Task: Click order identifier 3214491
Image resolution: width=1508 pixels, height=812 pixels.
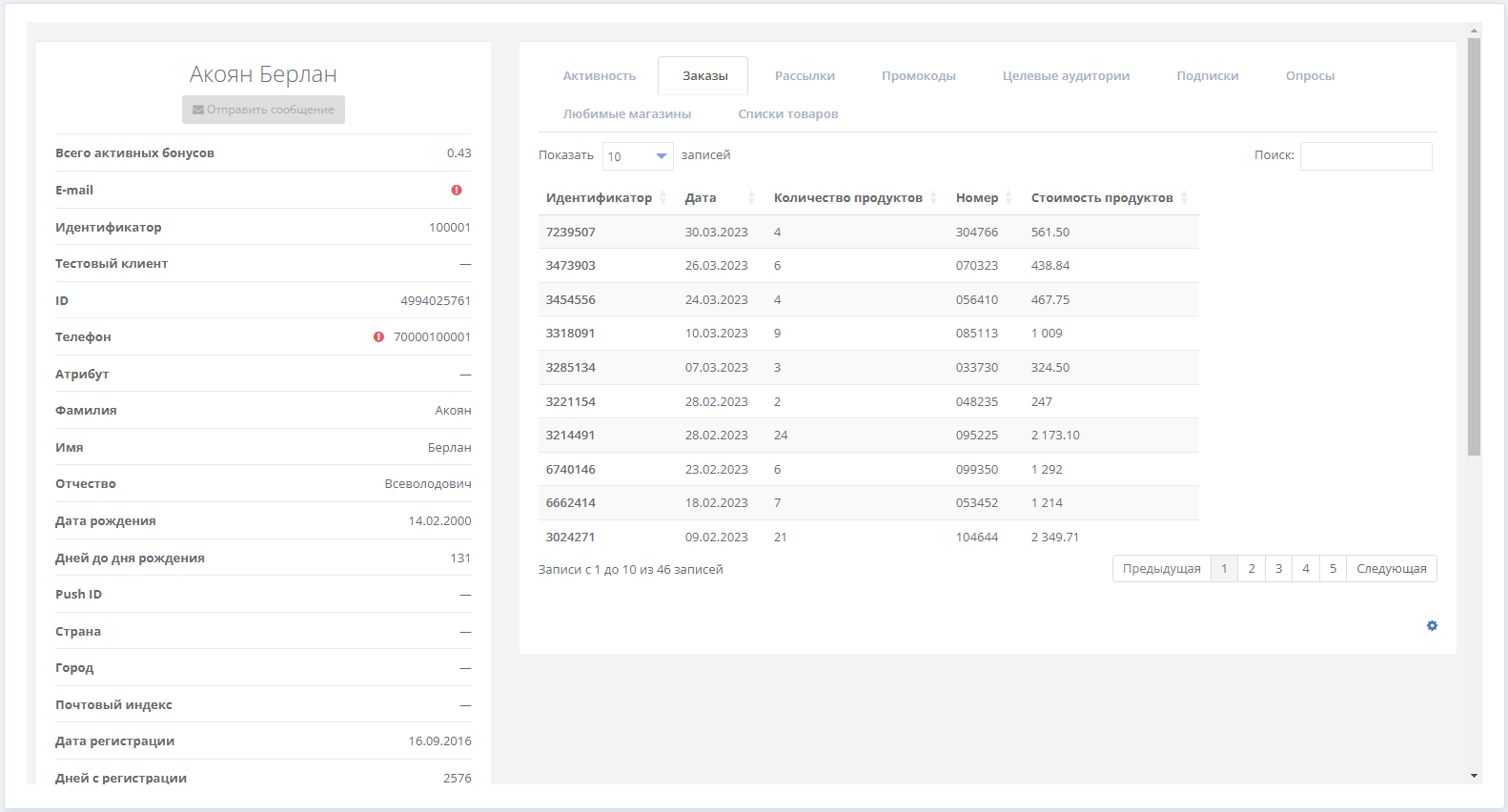Action: 570,436
